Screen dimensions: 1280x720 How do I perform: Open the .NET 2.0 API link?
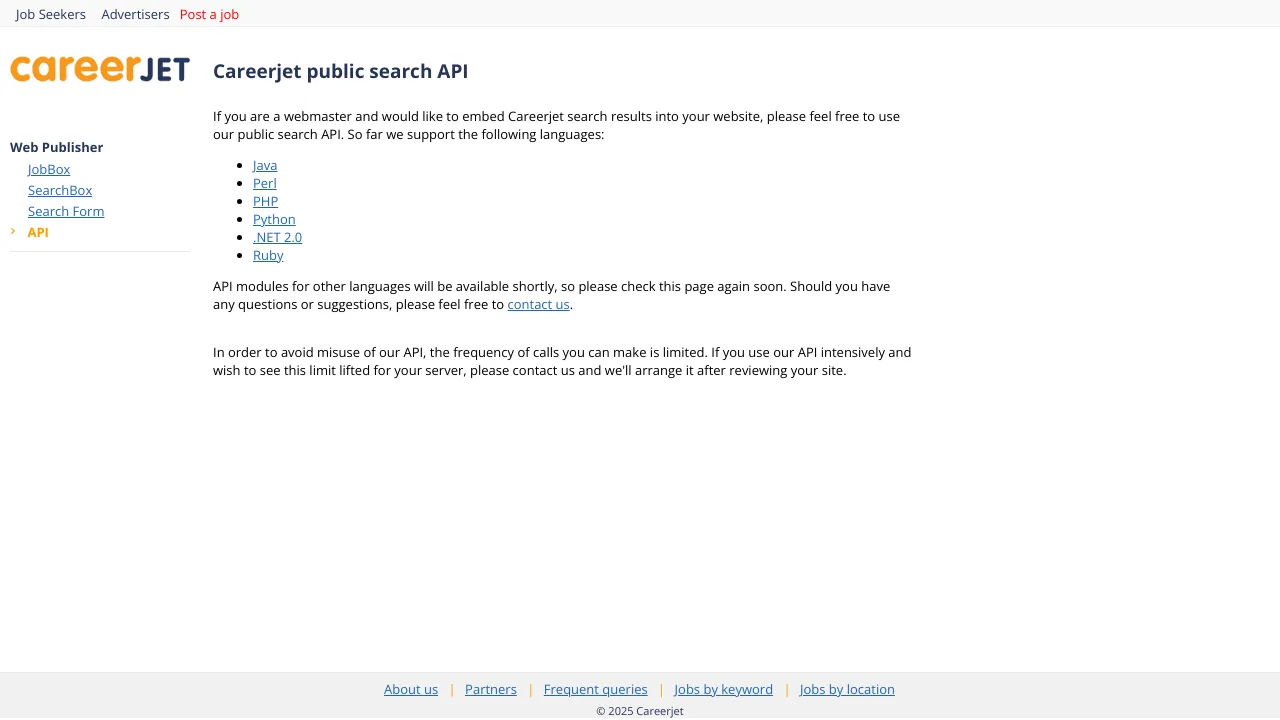click(x=277, y=237)
